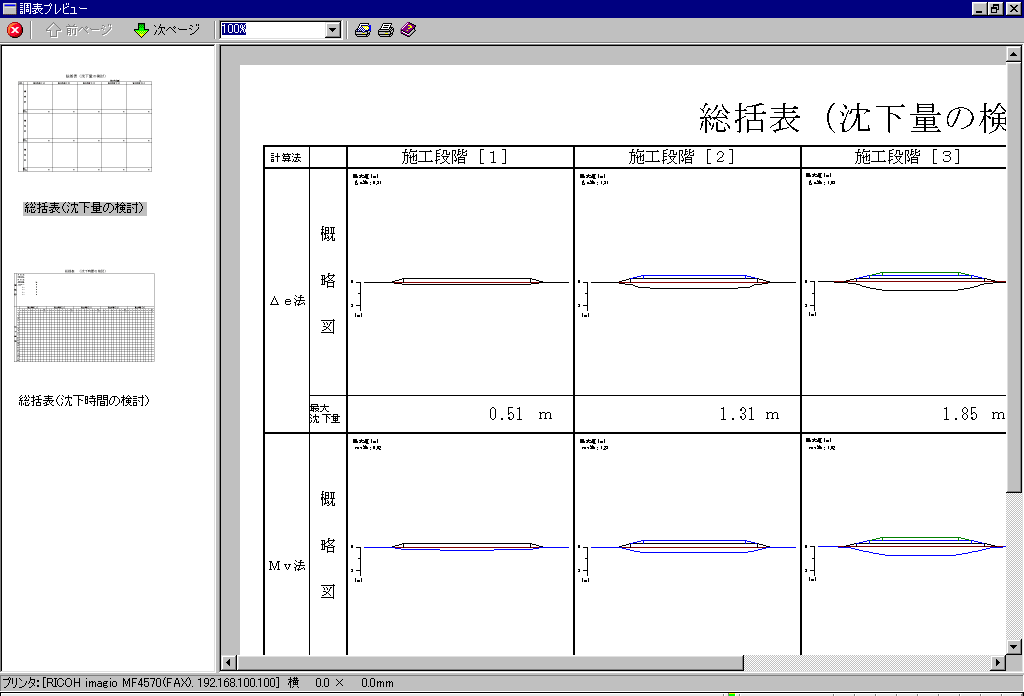Click inside the 100% zoom field
1024x696 pixels.
(273, 29)
